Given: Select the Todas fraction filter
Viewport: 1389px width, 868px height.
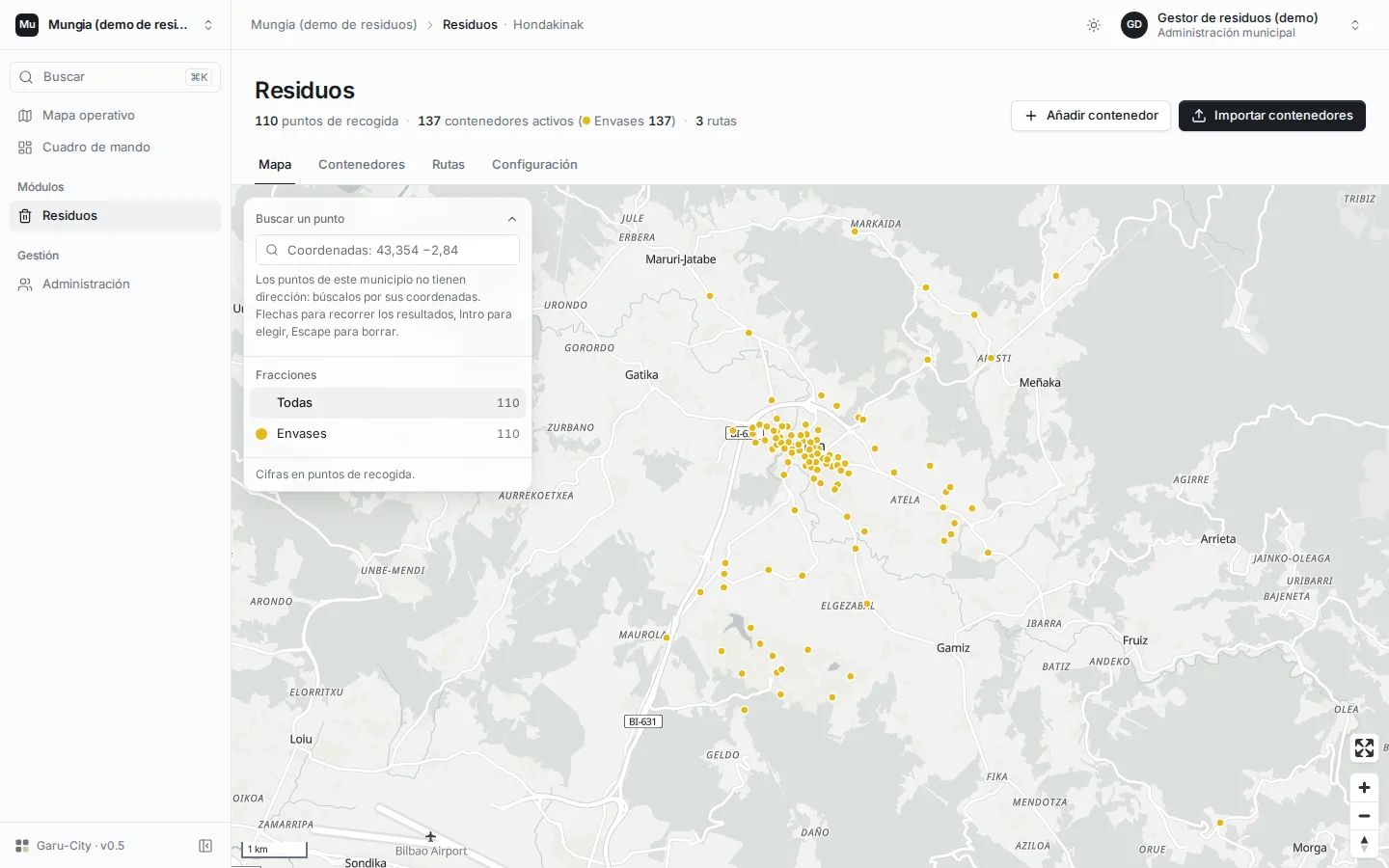Looking at the screenshot, I should pyautogui.click(x=388, y=403).
